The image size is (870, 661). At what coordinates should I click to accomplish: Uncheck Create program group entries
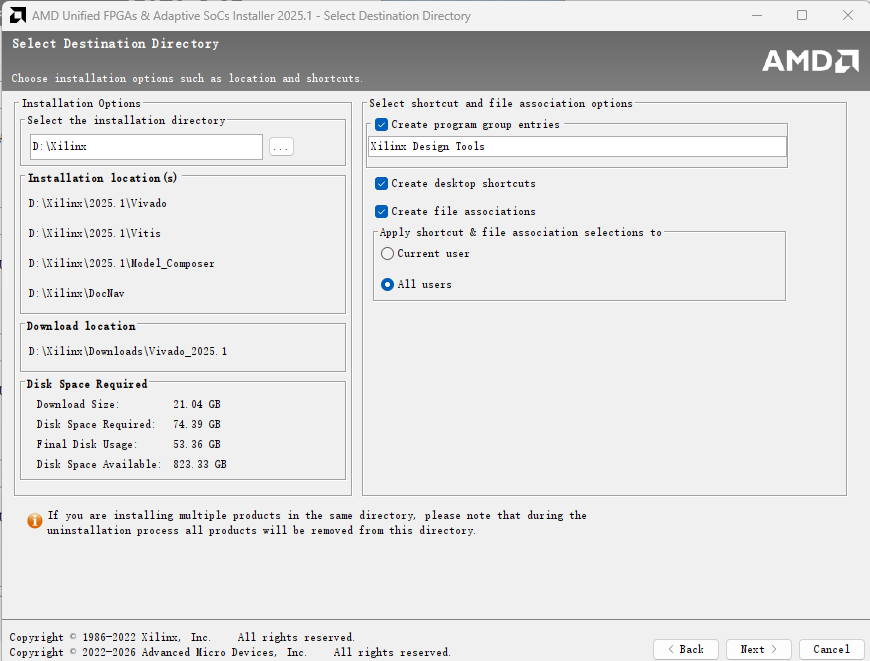(x=382, y=125)
